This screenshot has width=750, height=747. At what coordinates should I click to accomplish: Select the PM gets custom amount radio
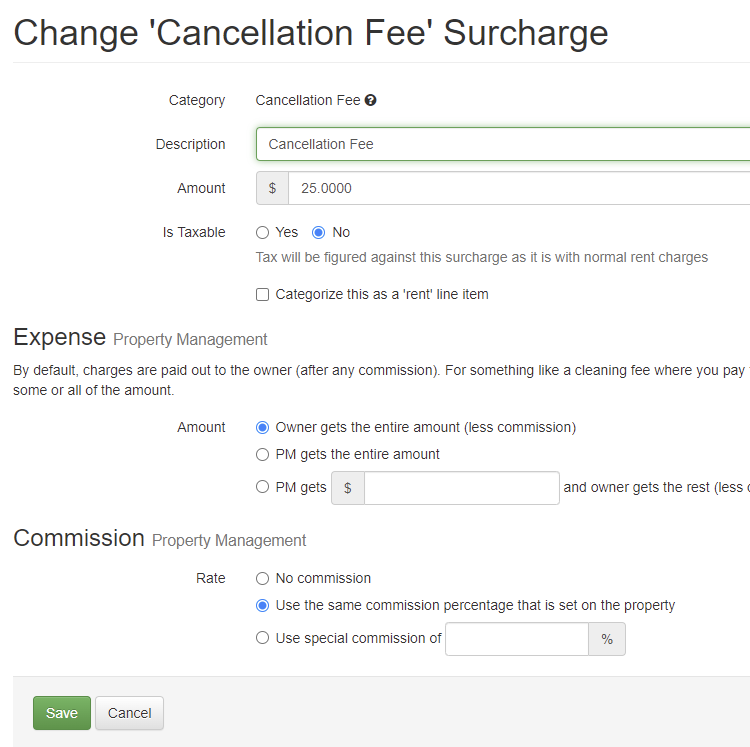tap(262, 487)
